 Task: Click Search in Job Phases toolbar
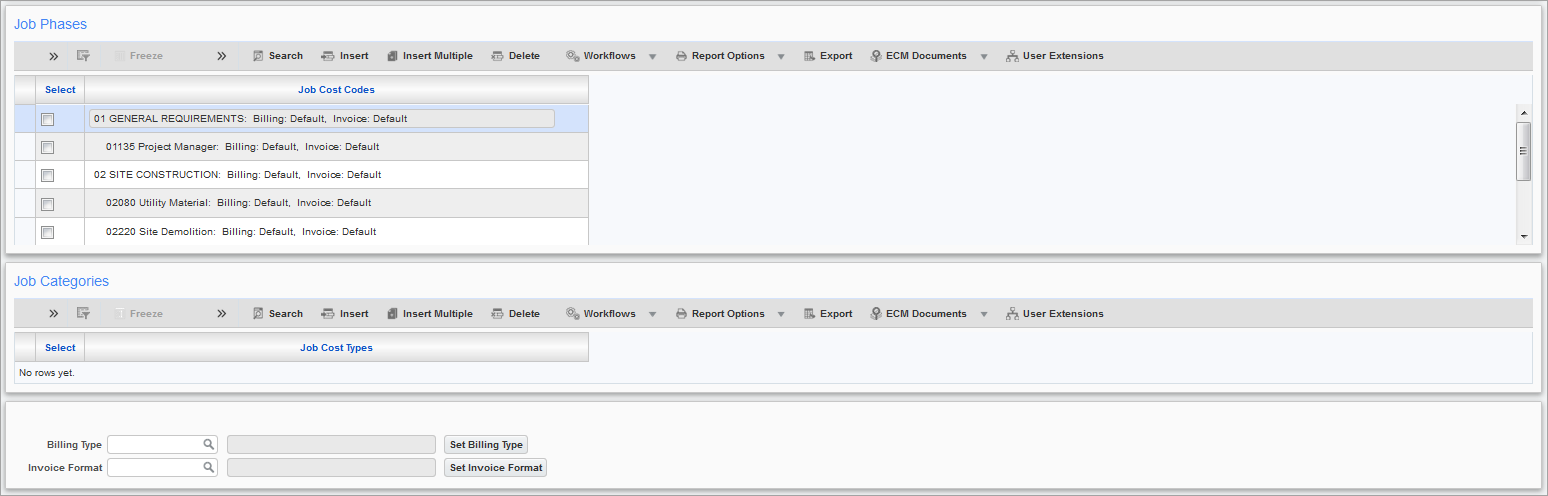pos(277,56)
